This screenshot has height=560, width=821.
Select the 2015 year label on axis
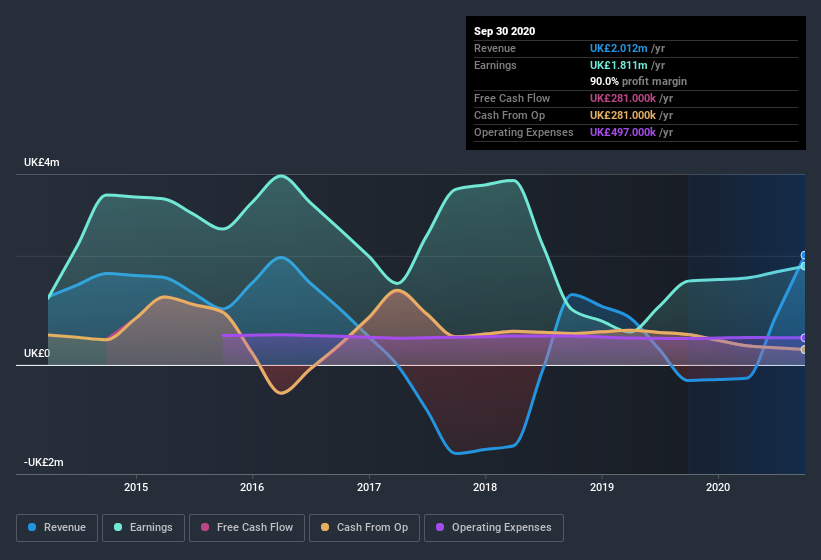coord(136,487)
